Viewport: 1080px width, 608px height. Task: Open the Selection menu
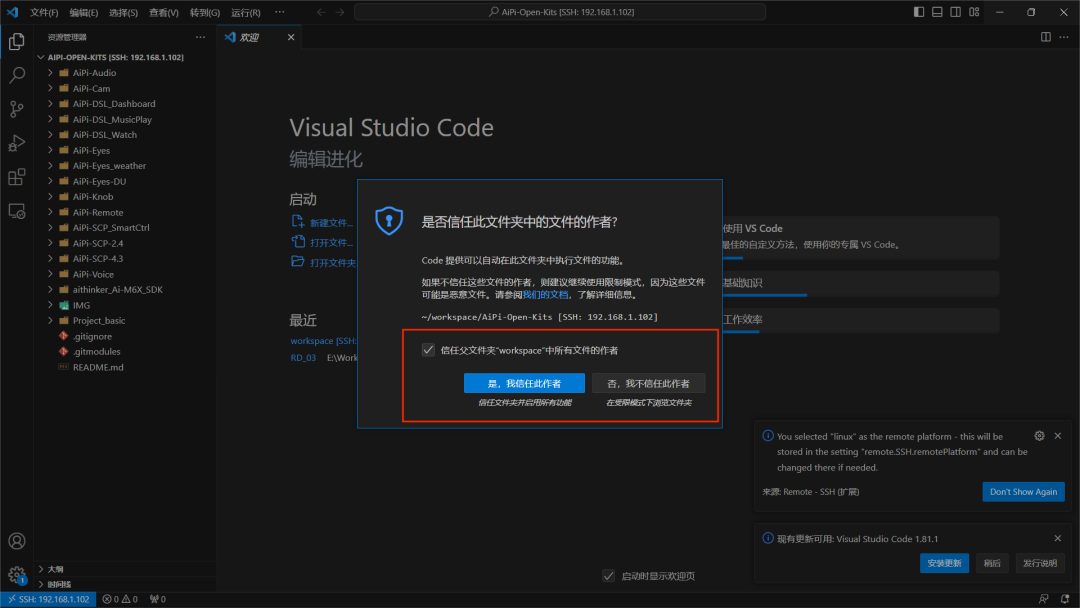click(x=123, y=12)
